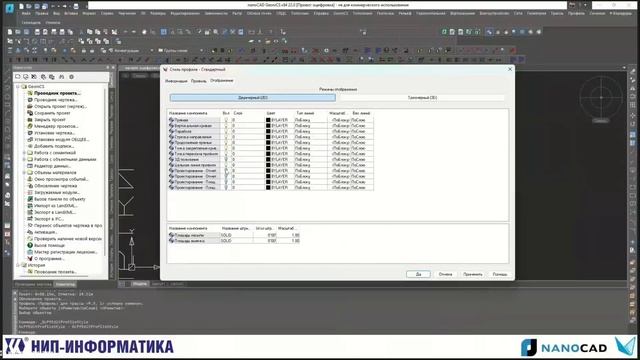Select Двухмерный (2D) display mode
This screenshot has width=640, height=360.
click(x=253, y=98)
